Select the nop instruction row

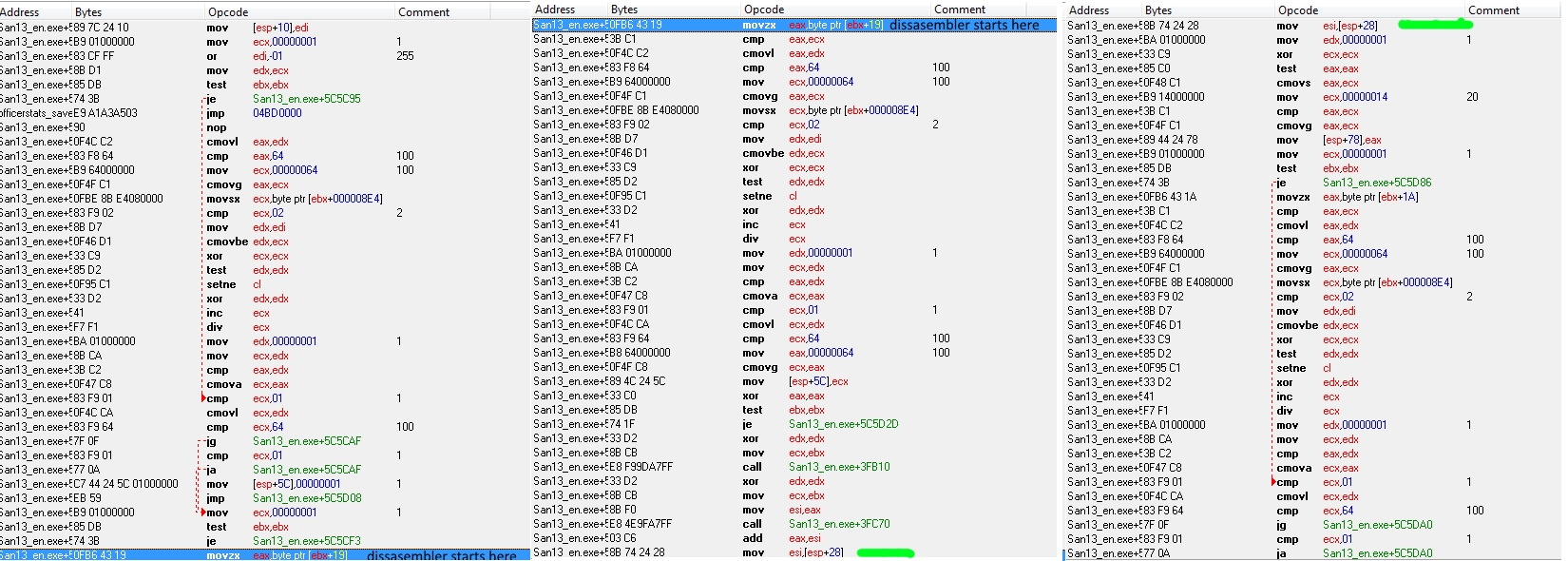click(218, 127)
